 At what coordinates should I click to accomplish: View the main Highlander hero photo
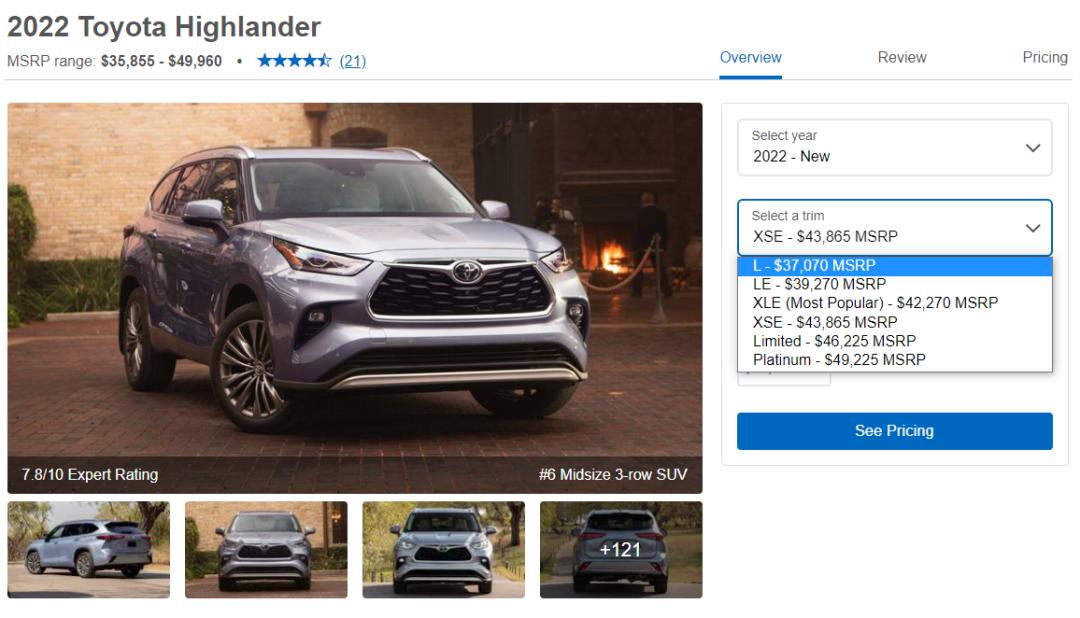(x=355, y=298)
